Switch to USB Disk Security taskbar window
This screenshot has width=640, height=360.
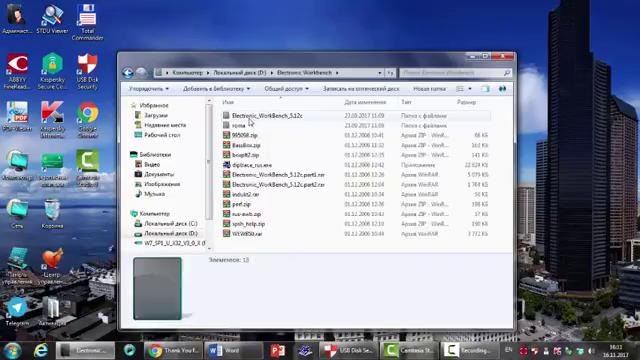[x=349, y=351]
